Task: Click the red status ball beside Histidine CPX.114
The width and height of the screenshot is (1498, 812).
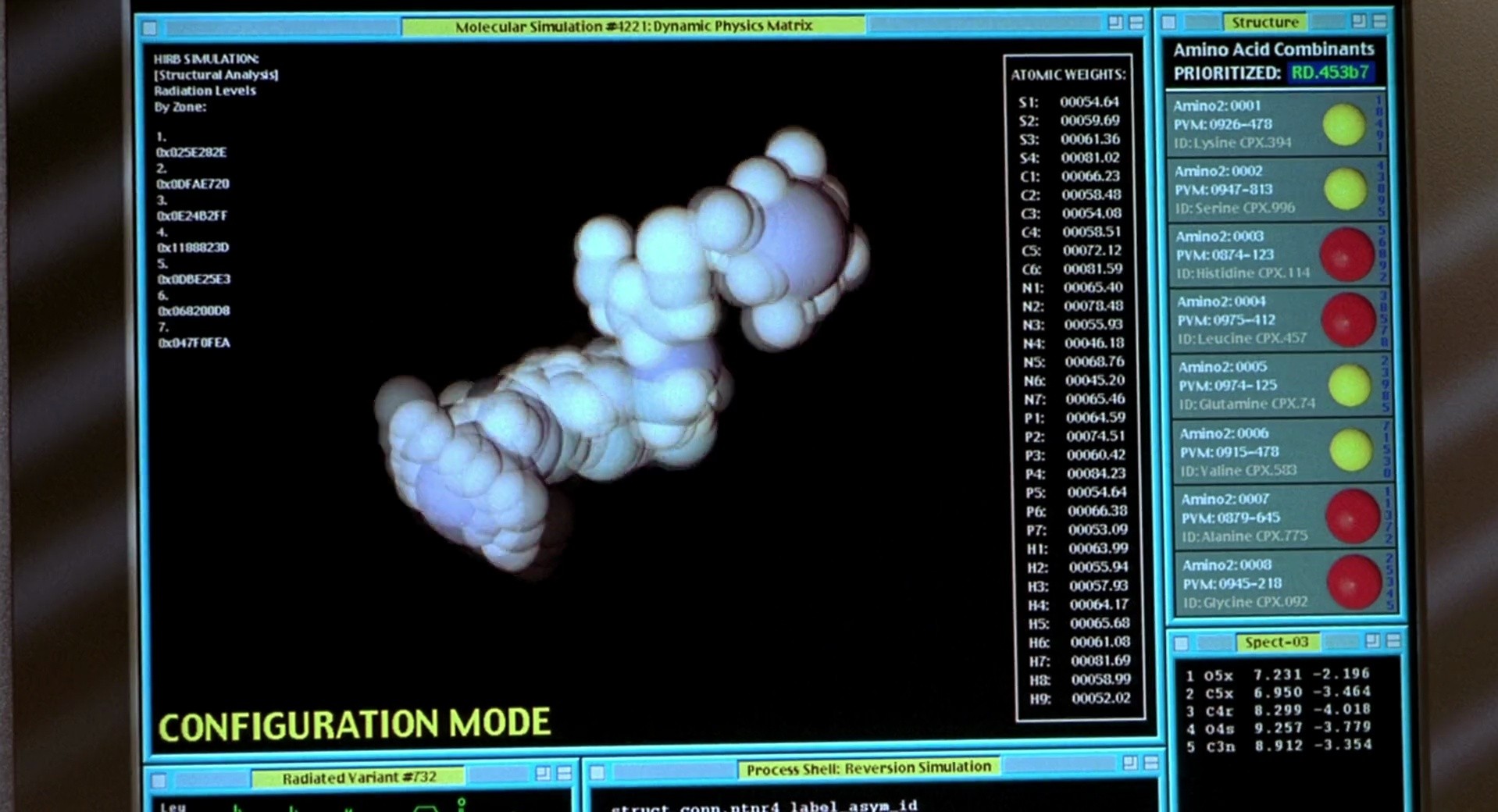Action: point(1347,255)
